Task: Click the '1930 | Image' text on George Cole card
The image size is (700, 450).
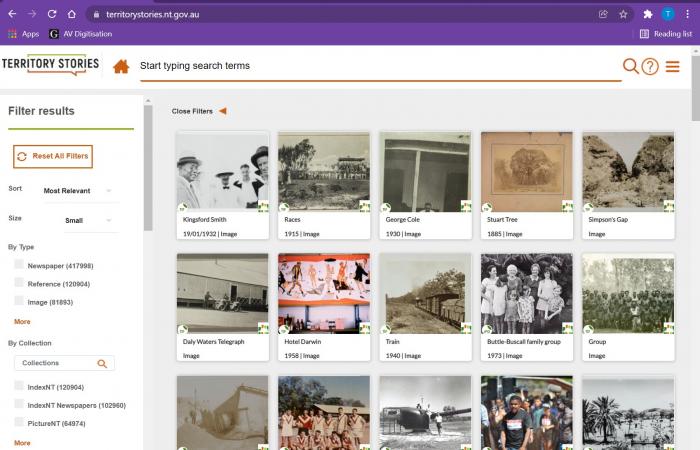Action: tap(403, 234)
